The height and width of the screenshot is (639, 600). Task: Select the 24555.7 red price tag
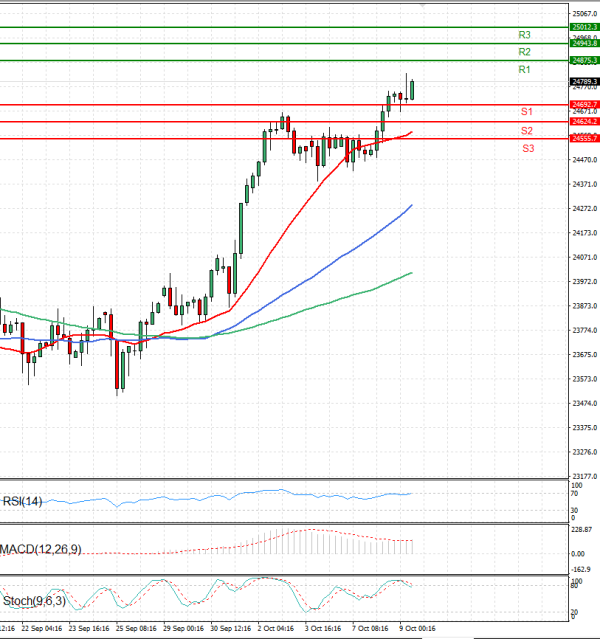[584, 138]
